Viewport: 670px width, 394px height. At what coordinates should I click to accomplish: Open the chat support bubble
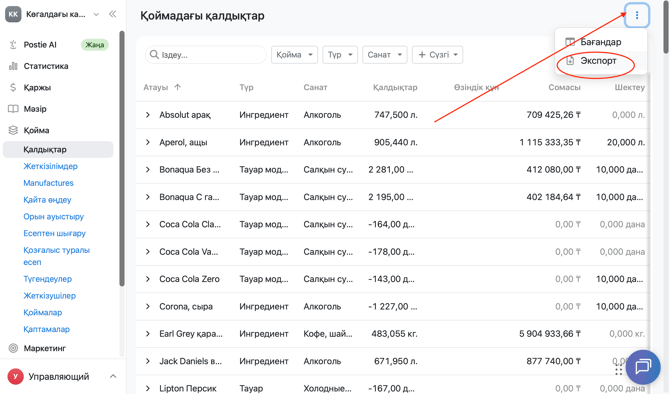(x=643, y=367)
